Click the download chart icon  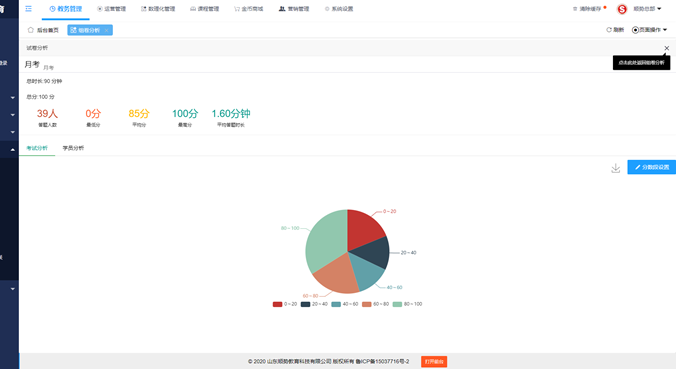click(x=616, y=168)
